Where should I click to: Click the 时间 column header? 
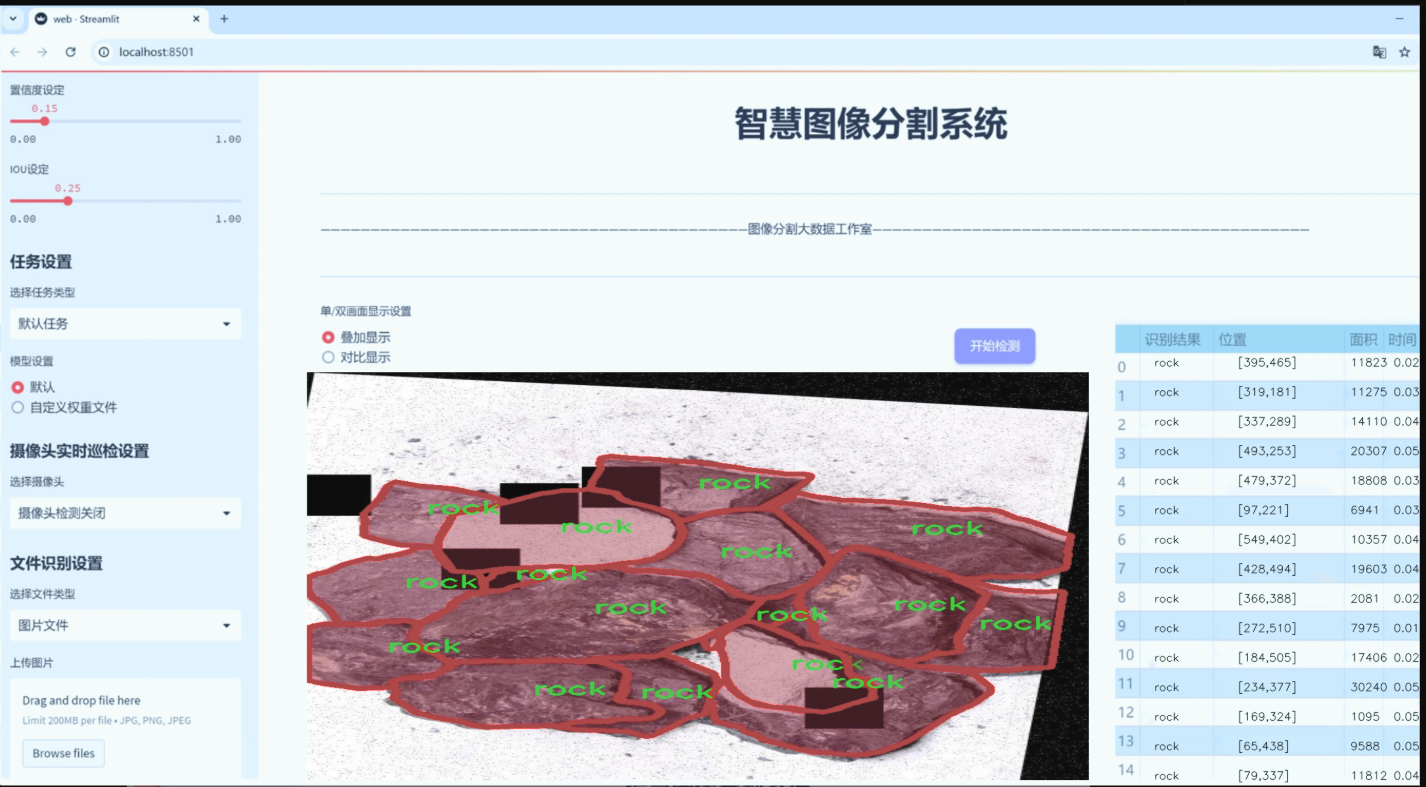tap(1402, 340)
